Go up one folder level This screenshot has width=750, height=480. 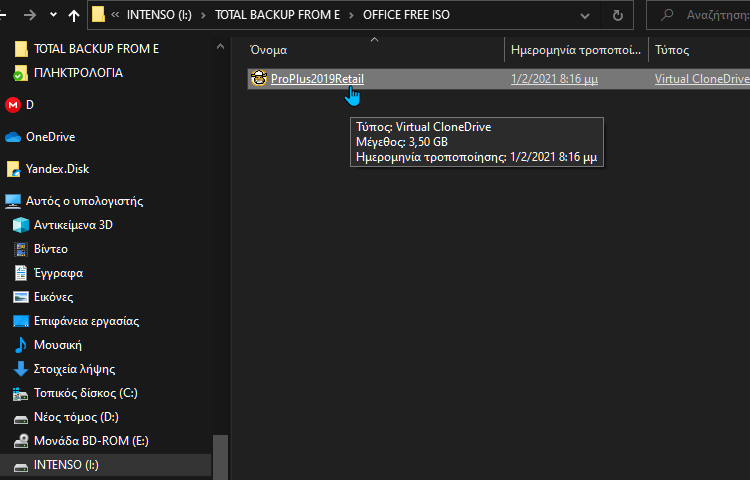pos(74,15)
